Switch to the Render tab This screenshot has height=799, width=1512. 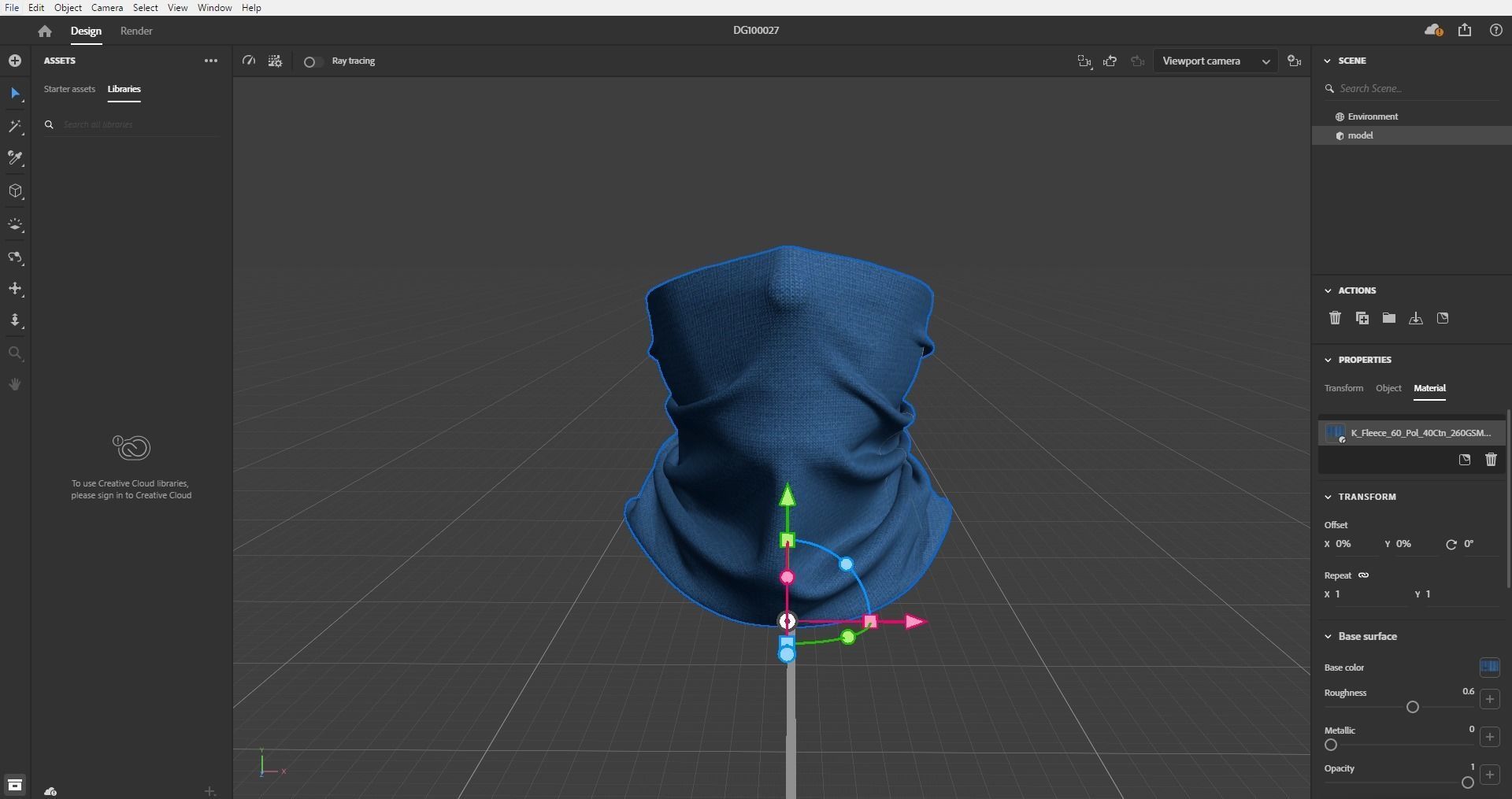tap(136, 31)
